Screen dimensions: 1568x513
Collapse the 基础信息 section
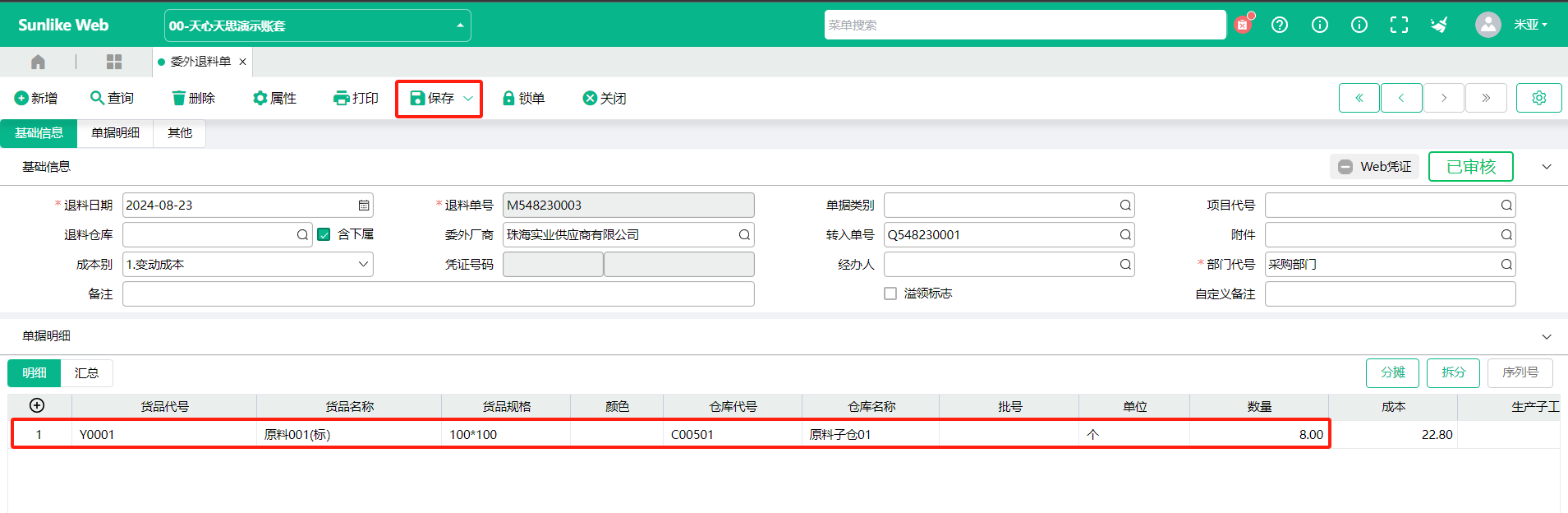point(1547,167)
